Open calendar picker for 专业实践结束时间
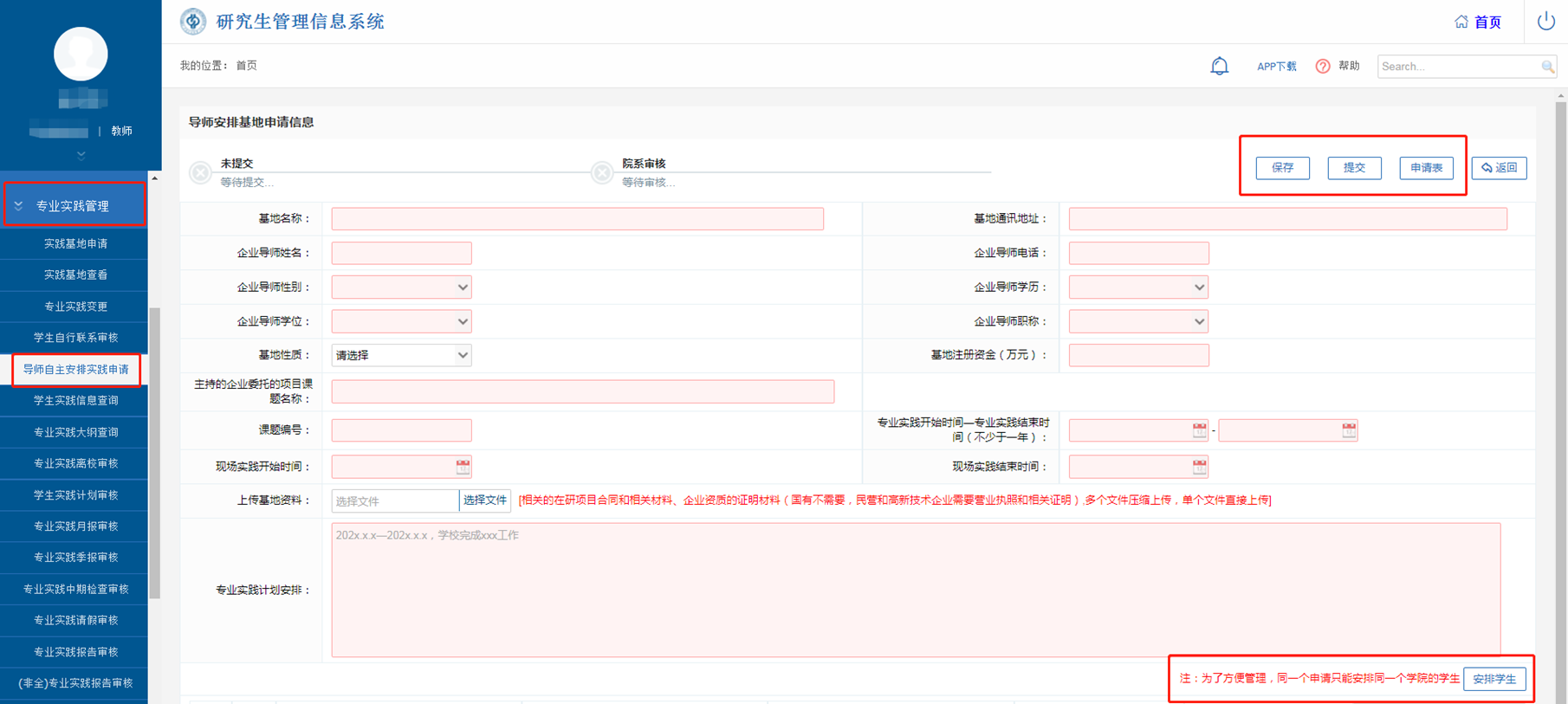This screenshot has height=704, width=1568. [x=1349, y=430]
